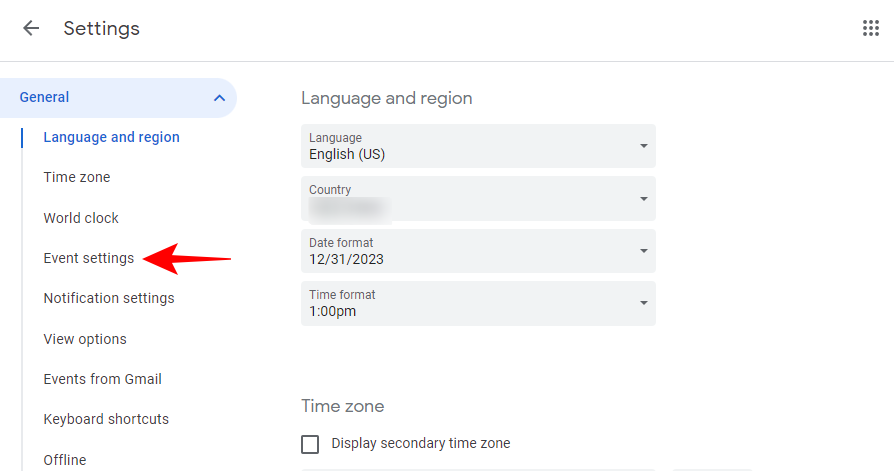
Task: Open the Language dropdown
Action: coord(478,146)
